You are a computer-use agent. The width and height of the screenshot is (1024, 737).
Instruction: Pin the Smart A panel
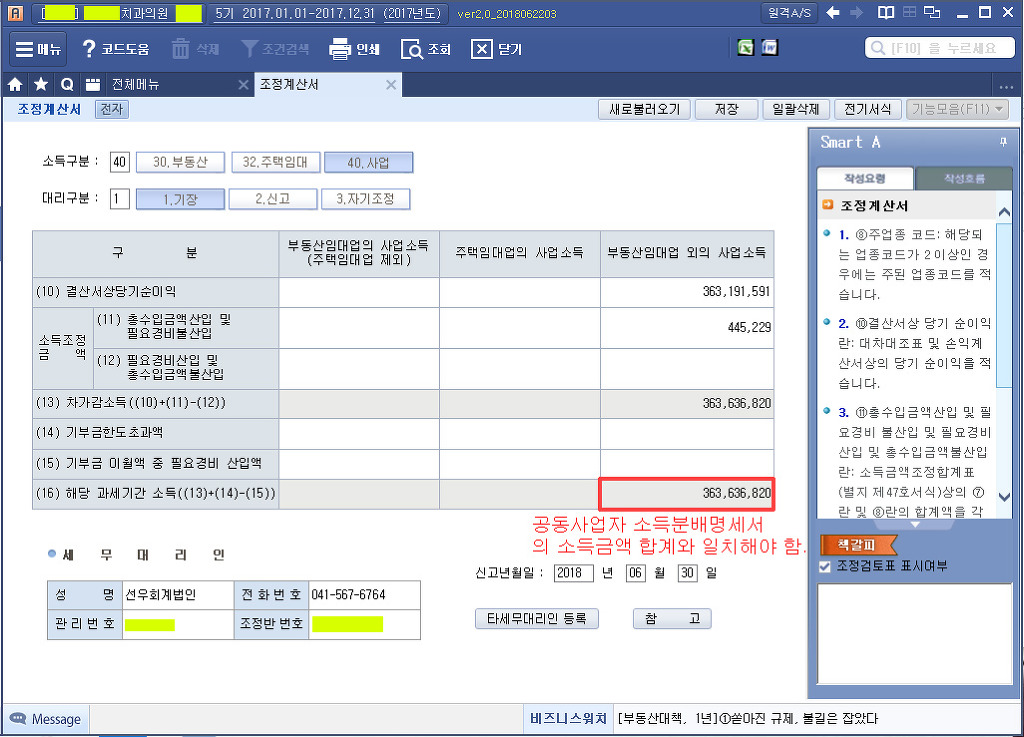click(1003, 142)
